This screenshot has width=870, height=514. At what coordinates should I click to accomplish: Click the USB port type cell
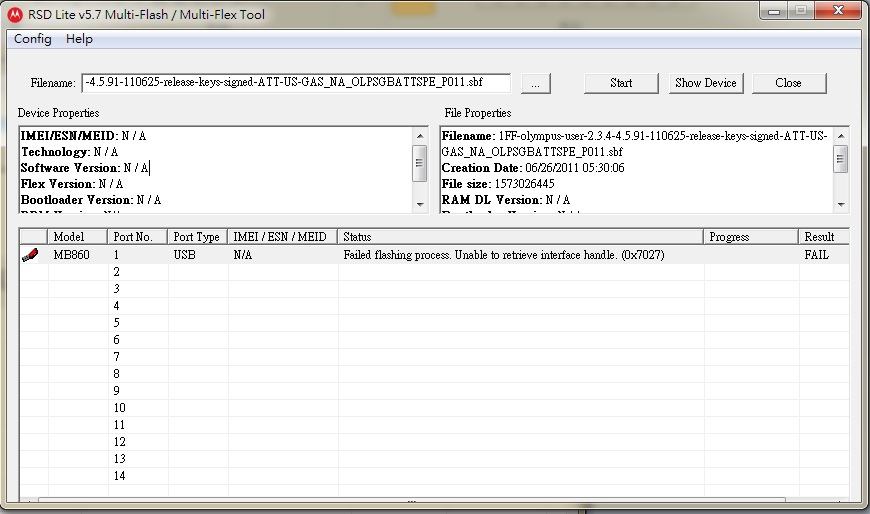click(185, 255)
